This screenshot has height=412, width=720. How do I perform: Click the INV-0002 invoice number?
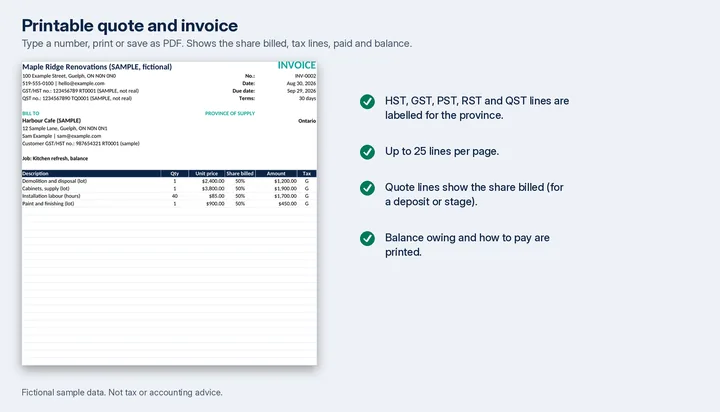305,76
